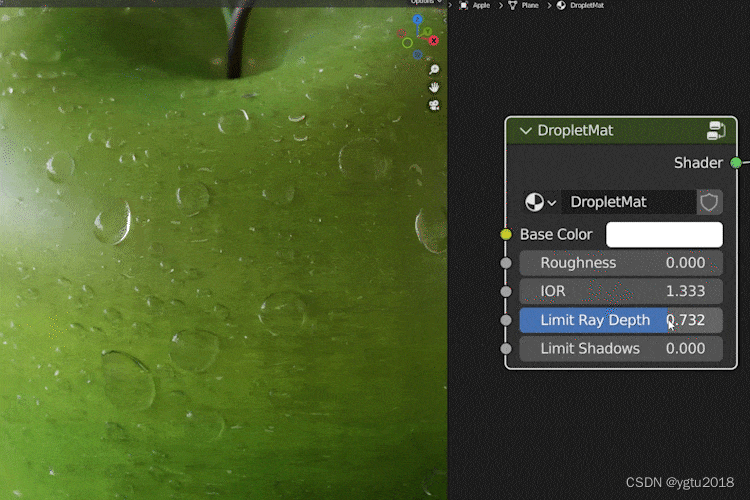Click the DropletMat group name field

point(628,202)
